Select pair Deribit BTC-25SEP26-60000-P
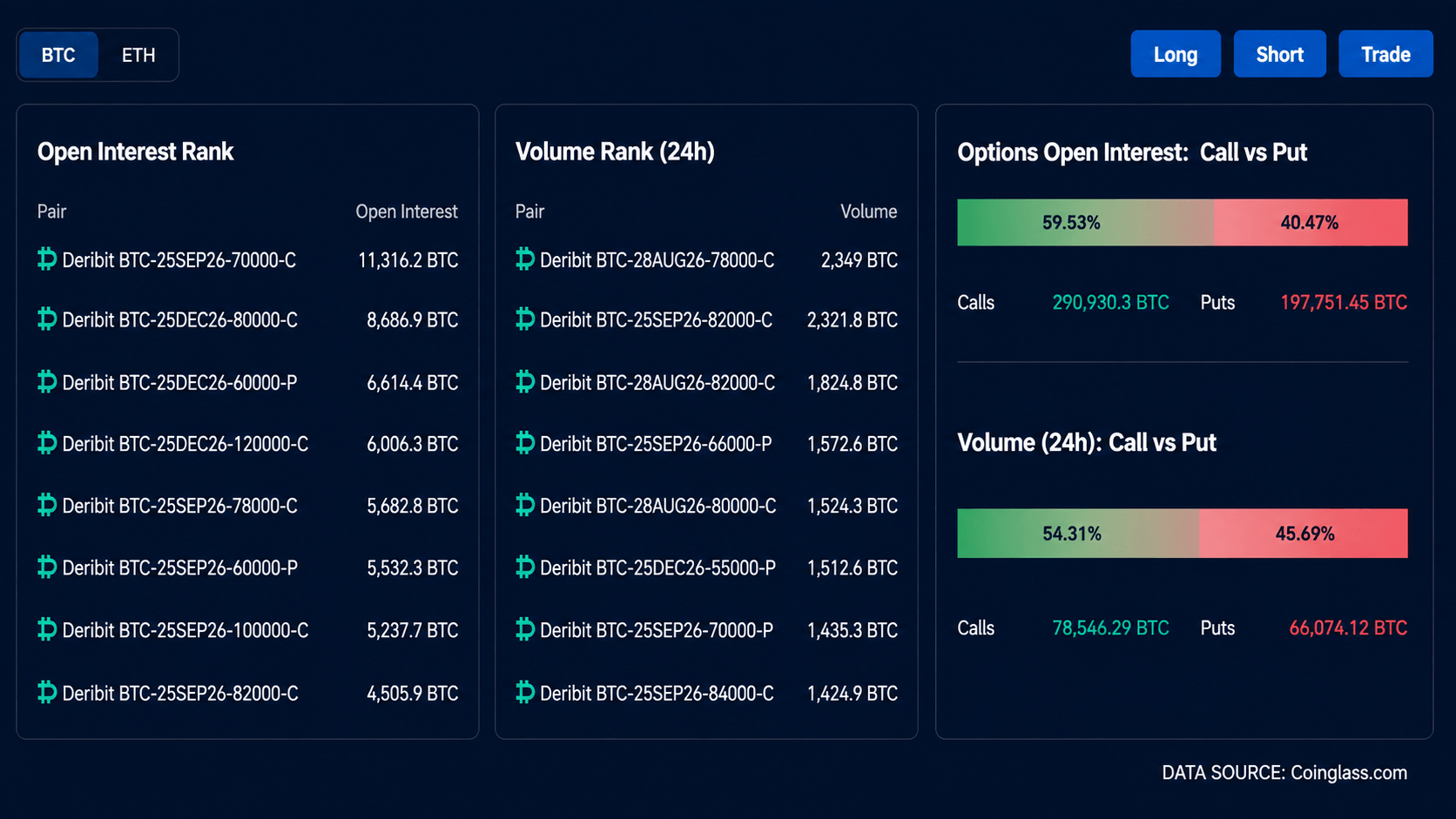This screenshot has width=1456, height=819. 180,568
